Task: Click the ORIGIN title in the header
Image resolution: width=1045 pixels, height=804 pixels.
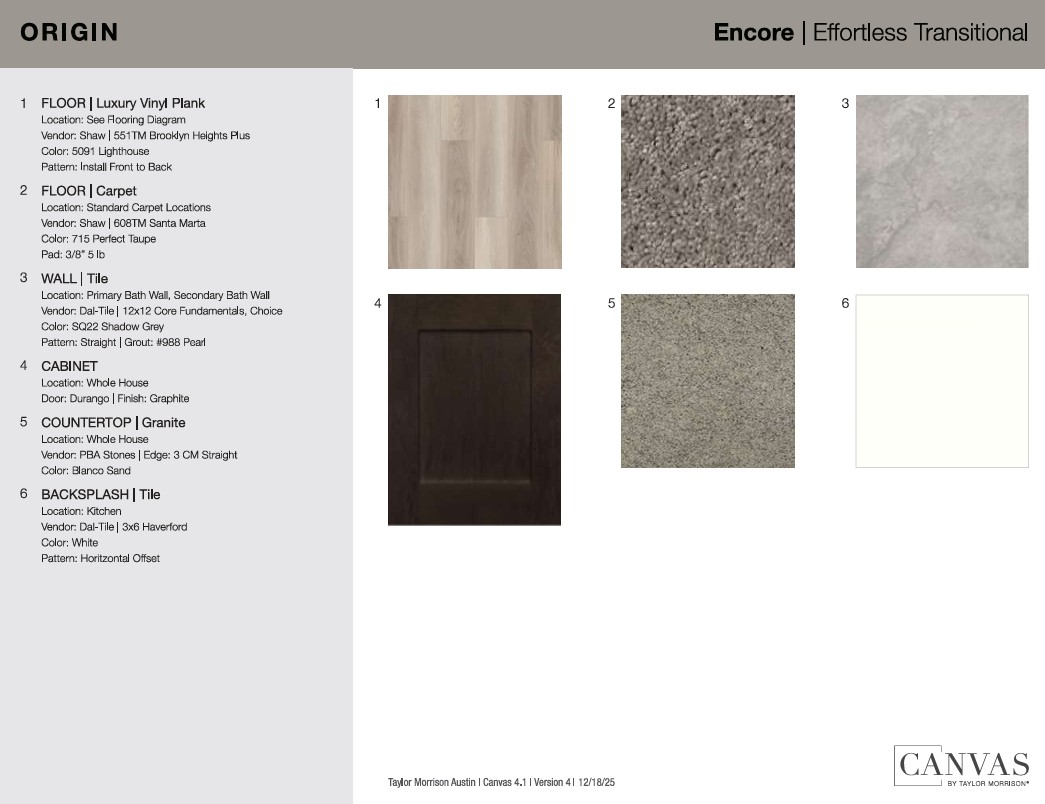Action: [x=69, y=32]
